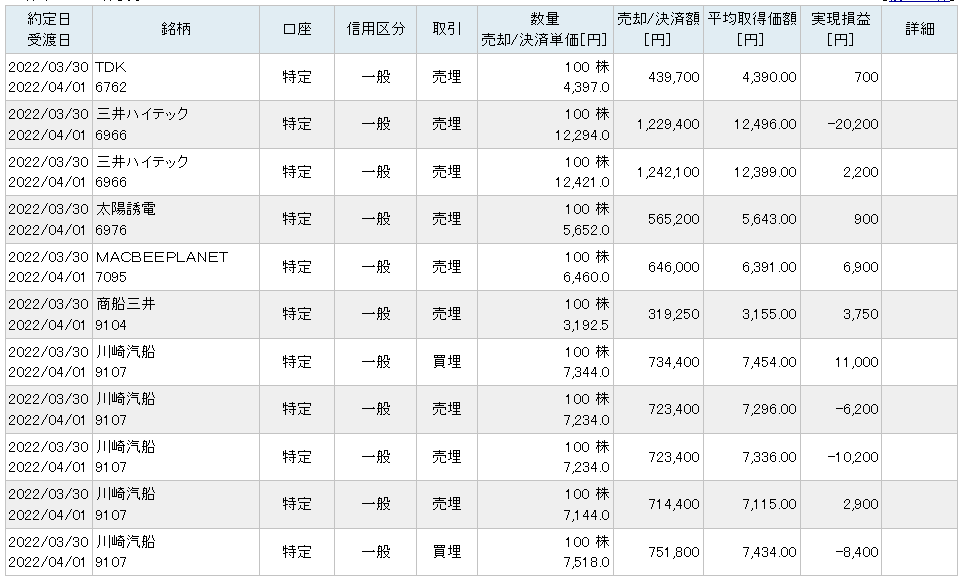The width and height of the screenshot is (962, 579).
Task: Click the 約定日 受渡日 date column header
Action: 48,30
